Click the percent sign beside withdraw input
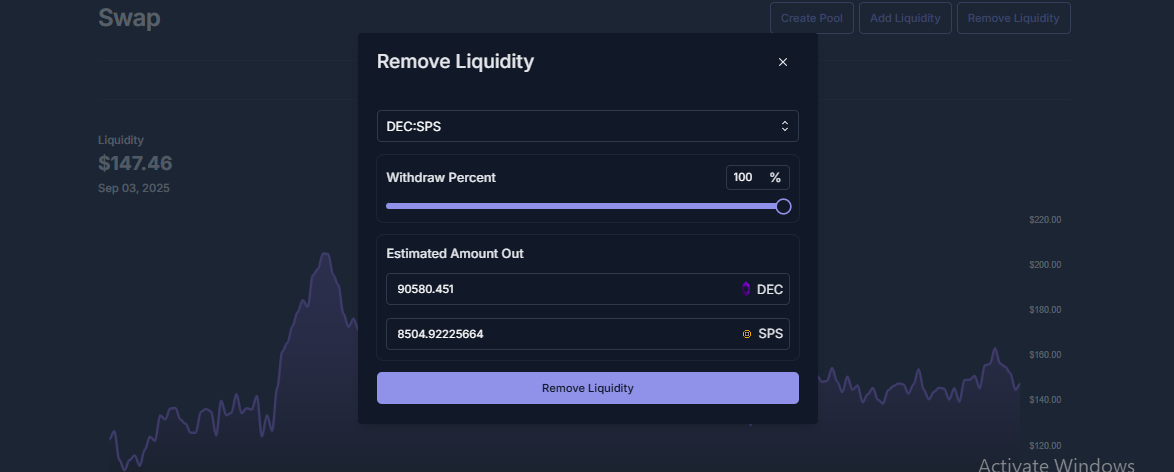This screenshot has height=472, width=1174. [775, 178]
